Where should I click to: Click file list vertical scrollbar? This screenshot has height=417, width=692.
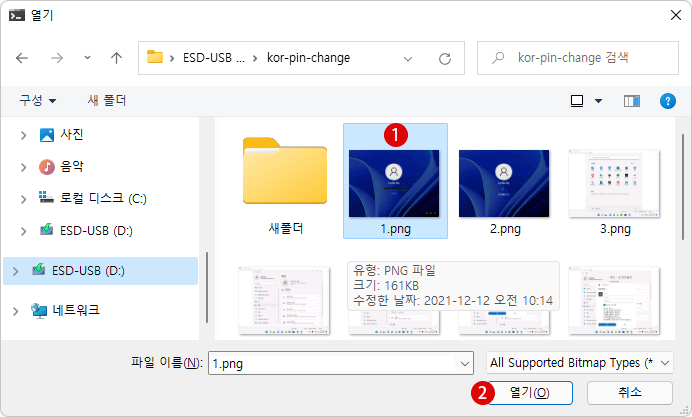coord(683,187)
